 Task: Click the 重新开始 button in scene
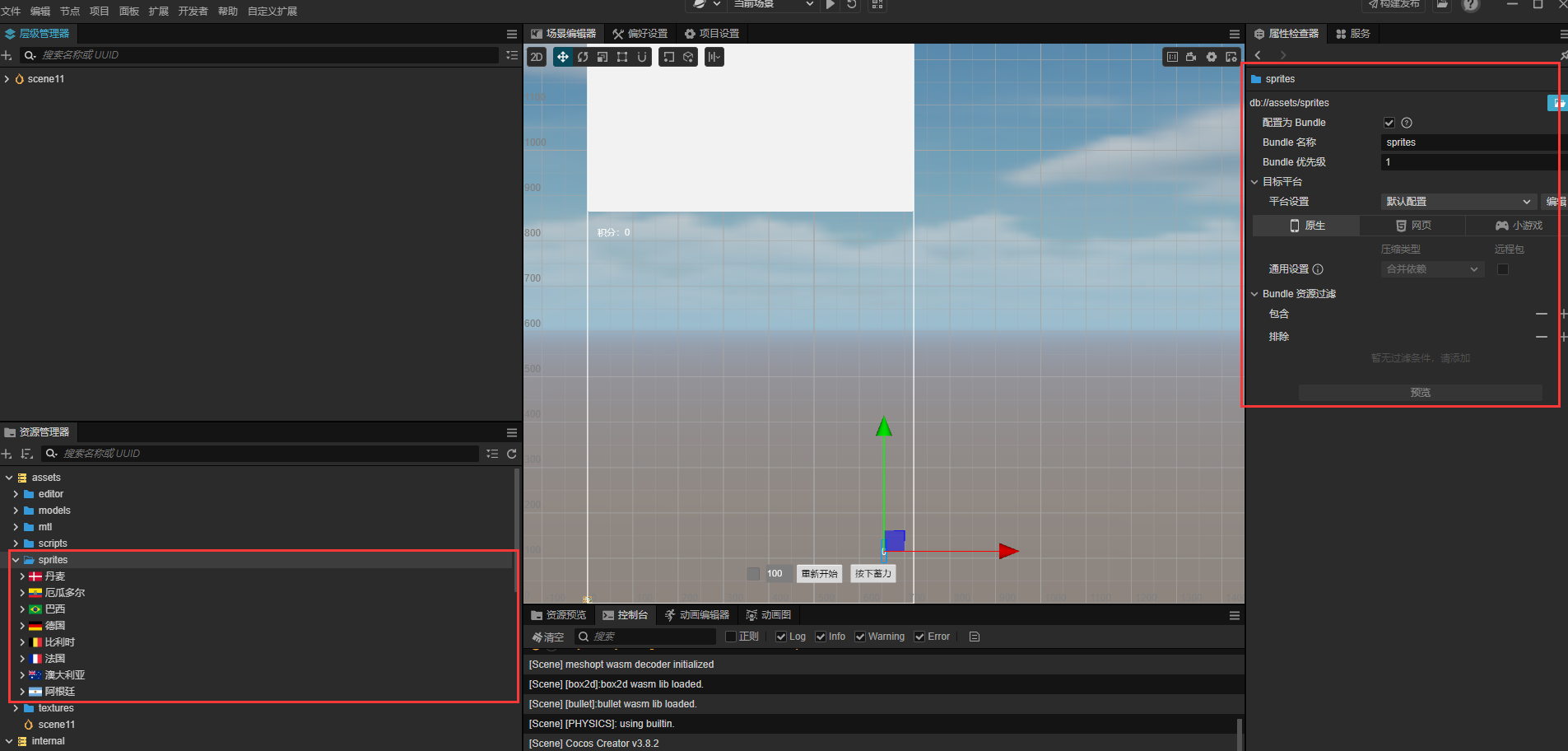[820, 574]
